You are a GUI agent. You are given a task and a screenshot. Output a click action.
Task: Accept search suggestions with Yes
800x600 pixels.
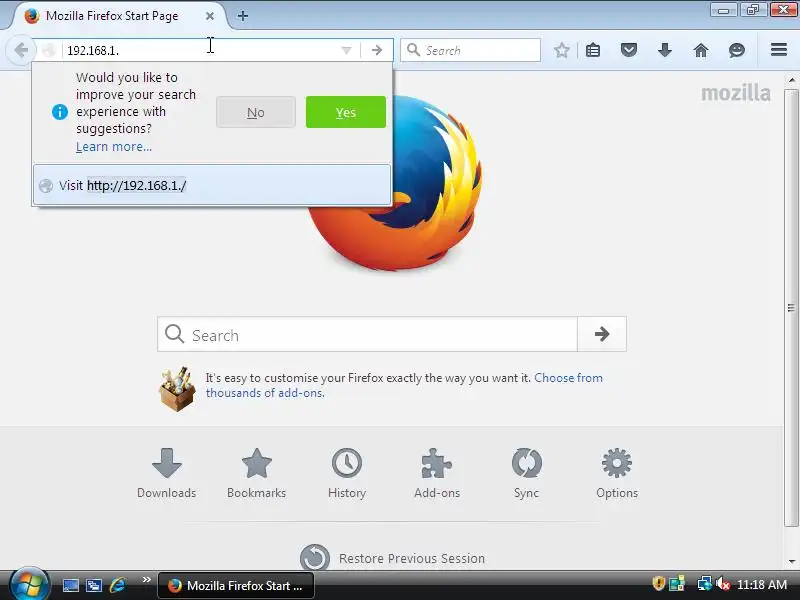click(346, 112)
